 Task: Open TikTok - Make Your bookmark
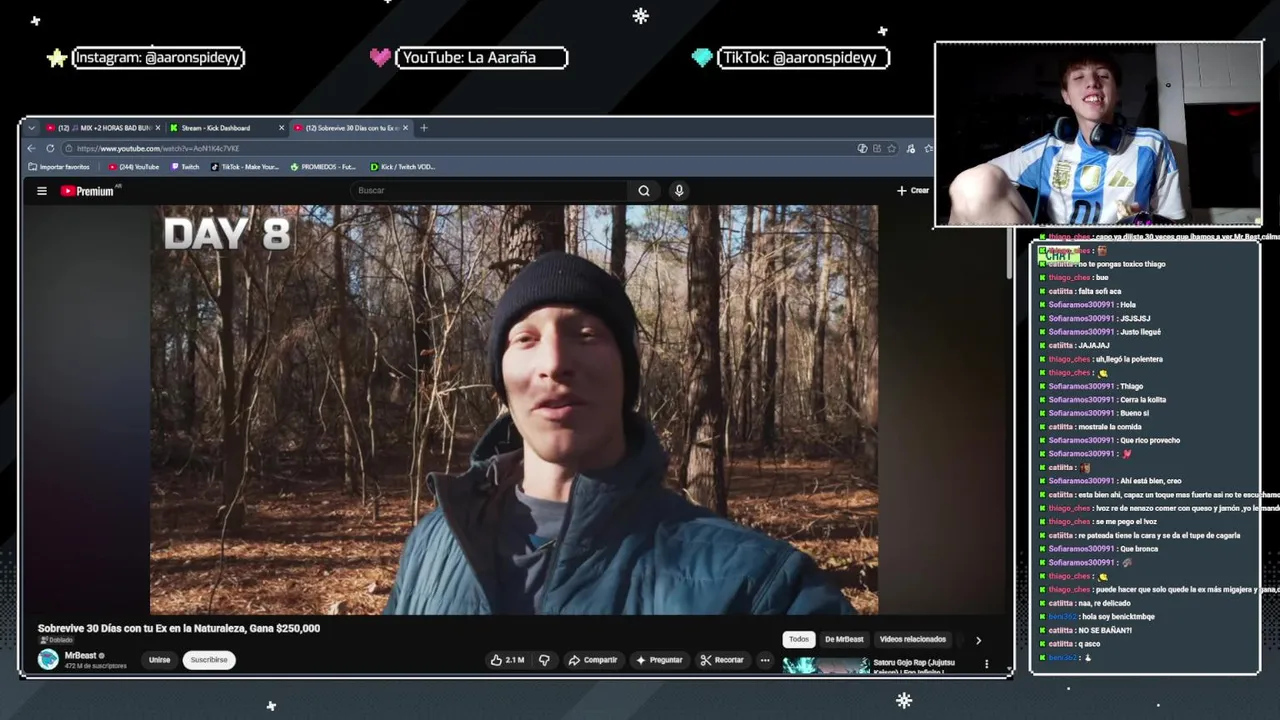coord(245,167)
